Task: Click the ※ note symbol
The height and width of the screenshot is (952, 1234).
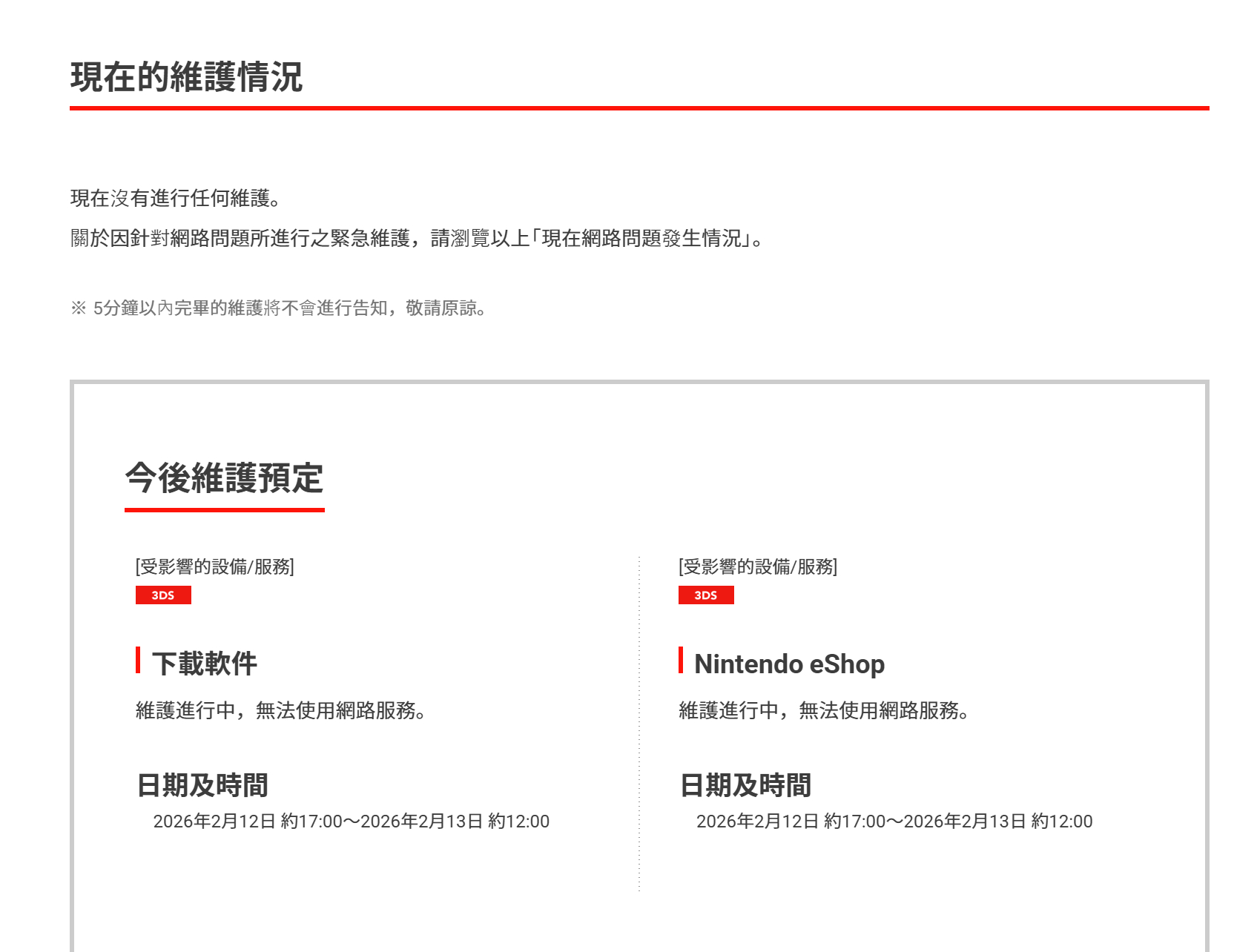Action: click(x=77, y=307)
